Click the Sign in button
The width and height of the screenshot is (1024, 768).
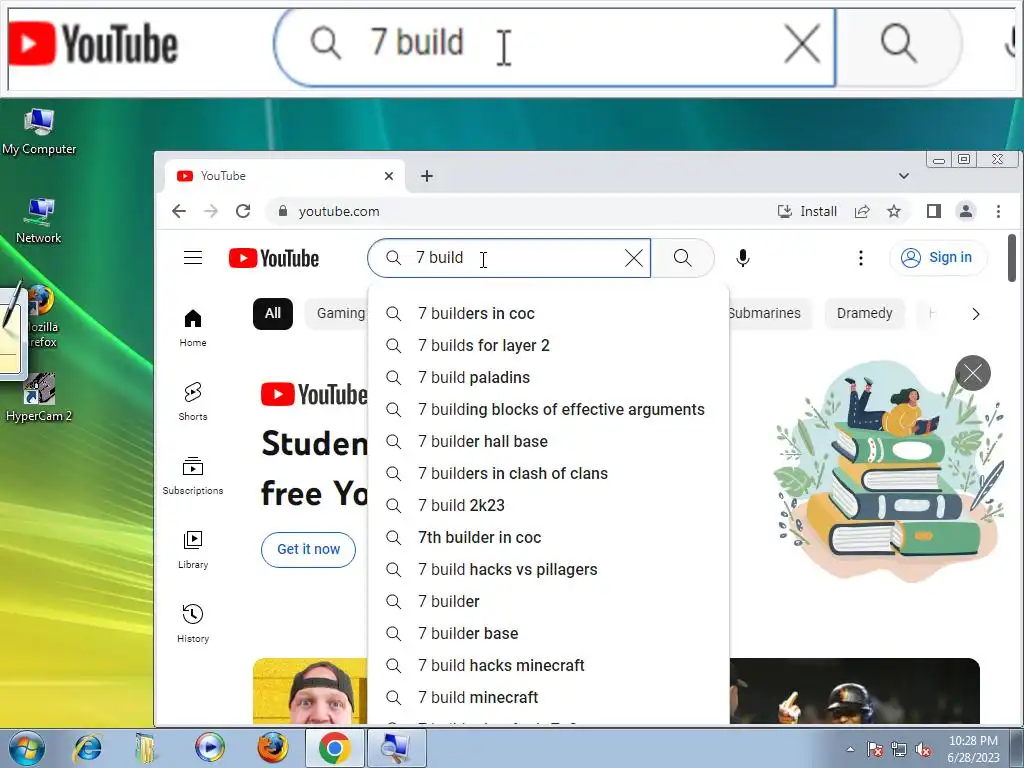[938, 257]
